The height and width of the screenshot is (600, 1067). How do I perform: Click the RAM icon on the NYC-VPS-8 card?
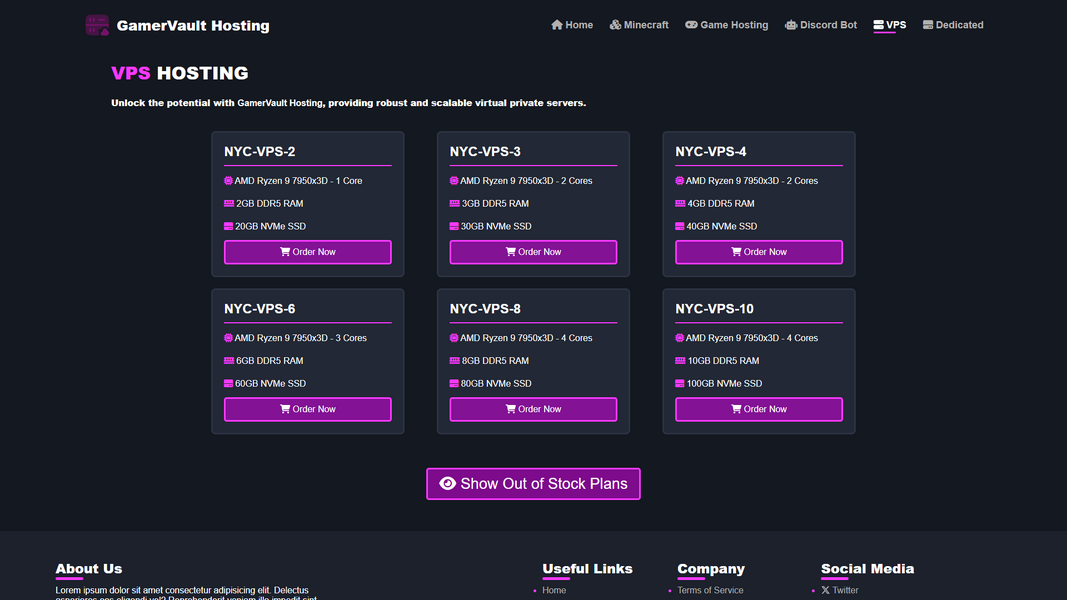tap(456, 360)
